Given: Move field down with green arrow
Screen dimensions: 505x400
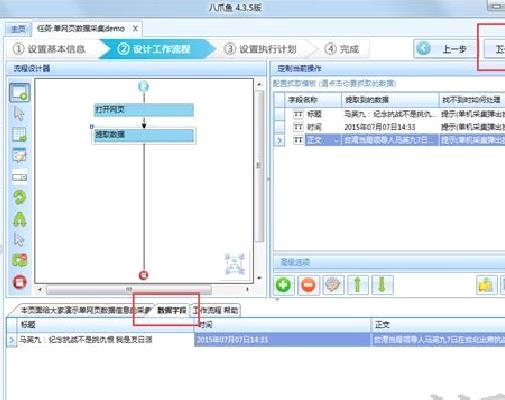Looking at the screenshot, I should click(382, 285).
